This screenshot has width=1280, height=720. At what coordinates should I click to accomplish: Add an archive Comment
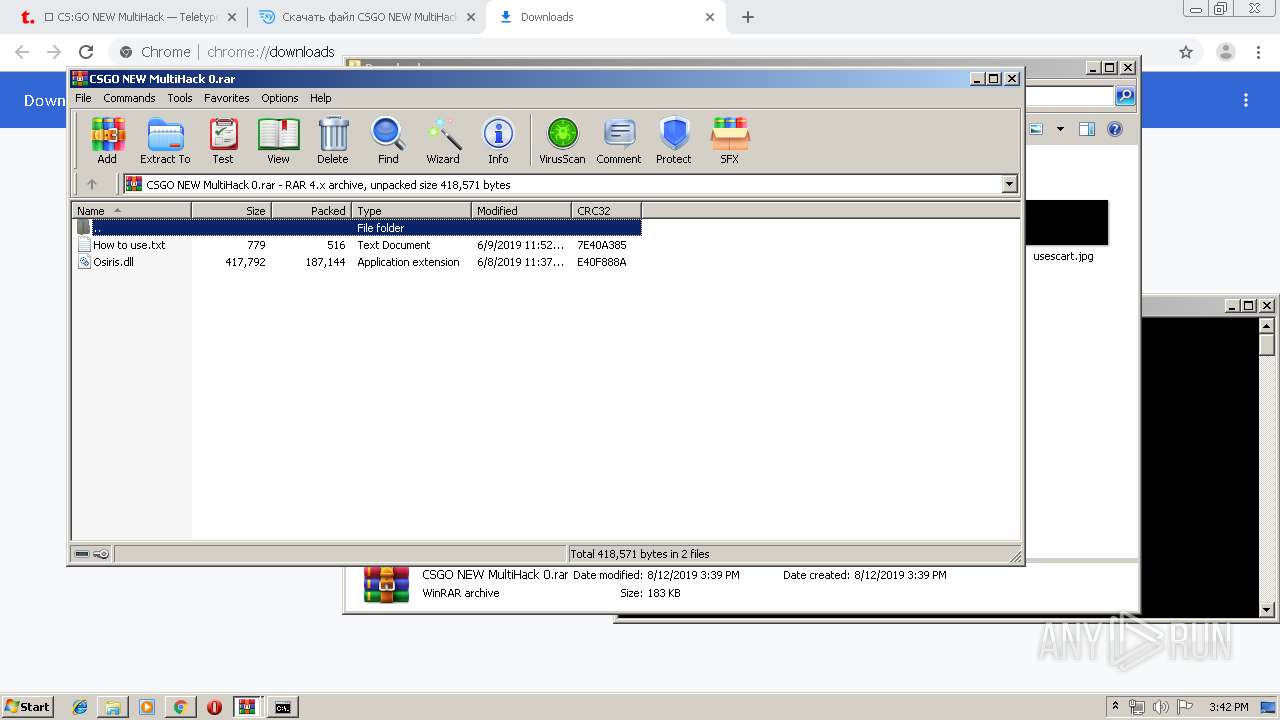coord(619,140)
